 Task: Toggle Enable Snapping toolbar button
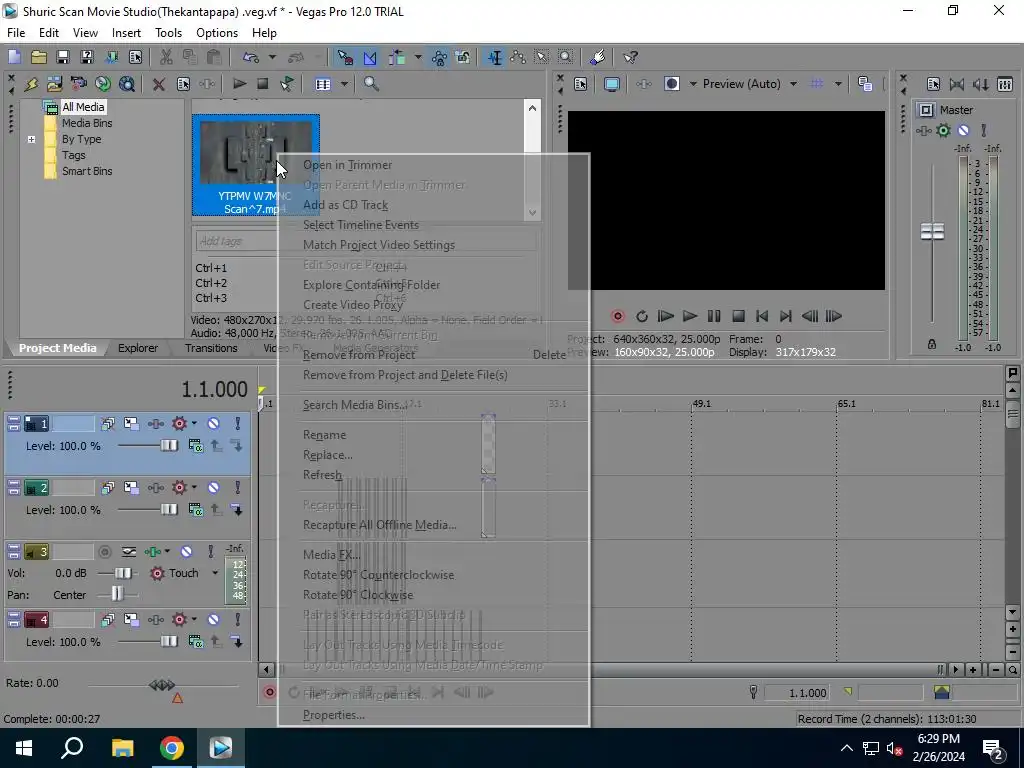345,57
